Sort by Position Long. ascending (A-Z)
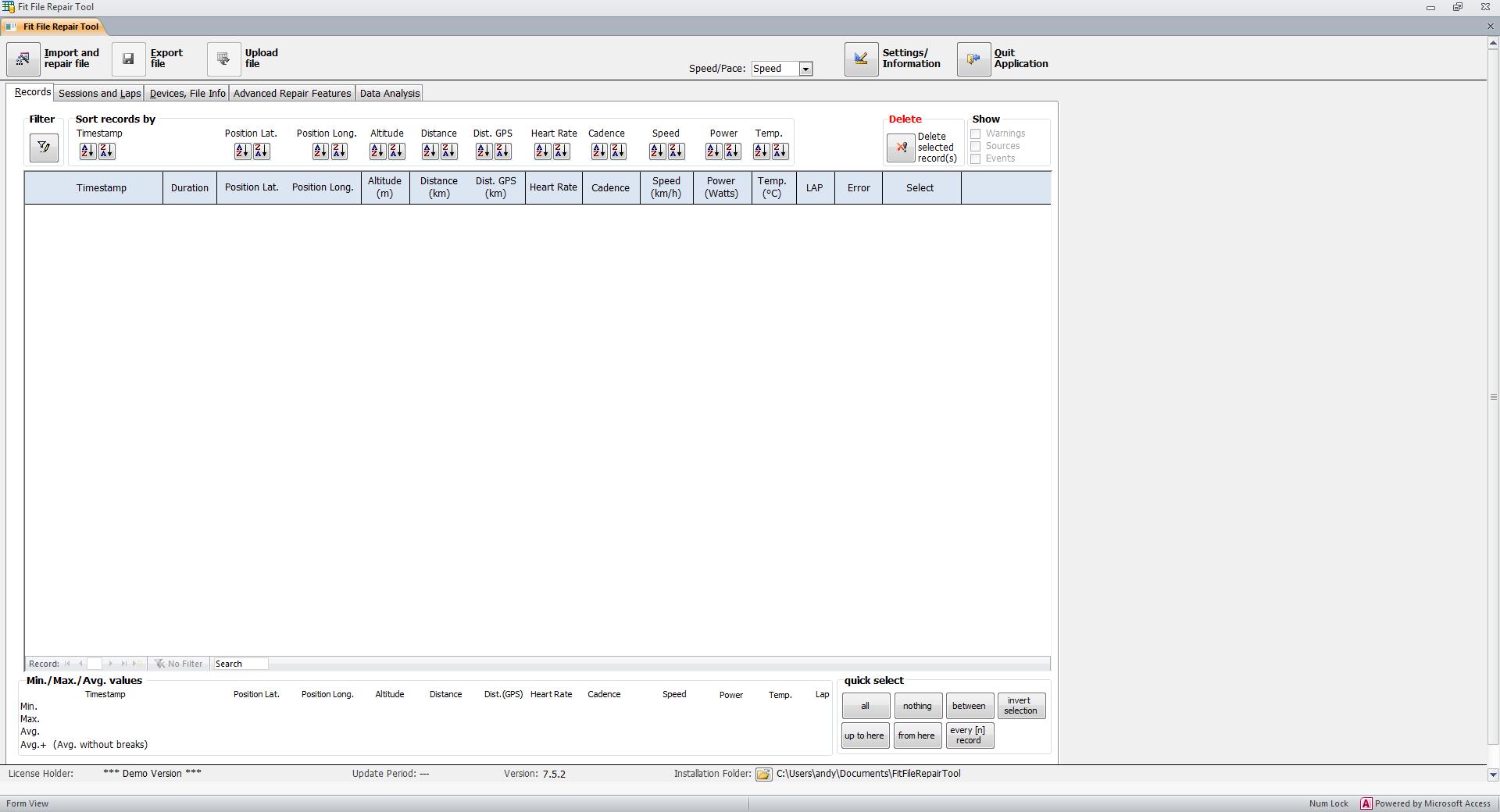Screen dimensions: 1500x812 pos(320,151)
